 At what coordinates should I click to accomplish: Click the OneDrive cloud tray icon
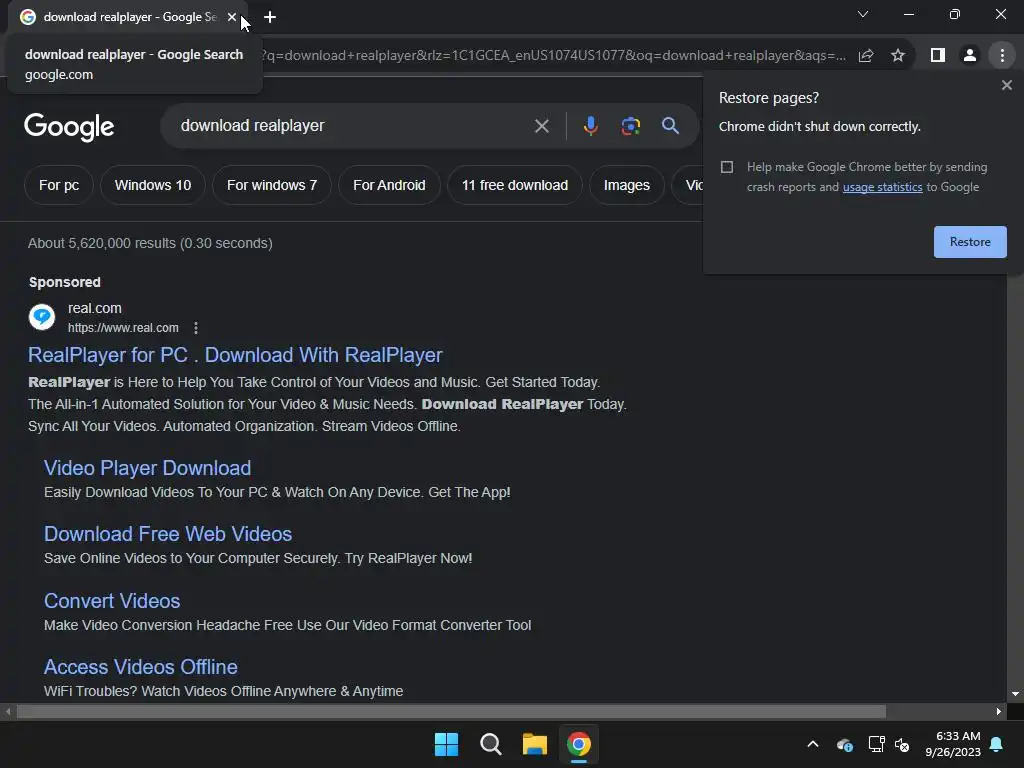(844, 744)
